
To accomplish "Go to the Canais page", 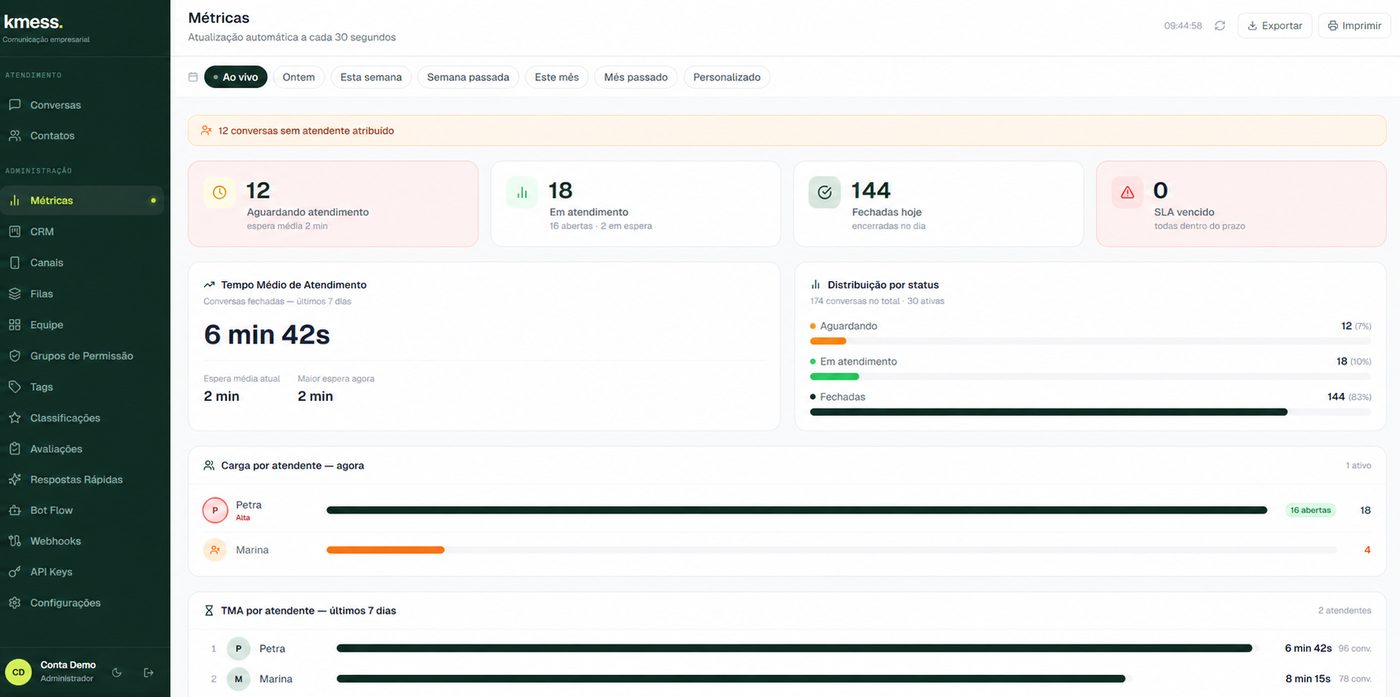I will coord(82,263).
